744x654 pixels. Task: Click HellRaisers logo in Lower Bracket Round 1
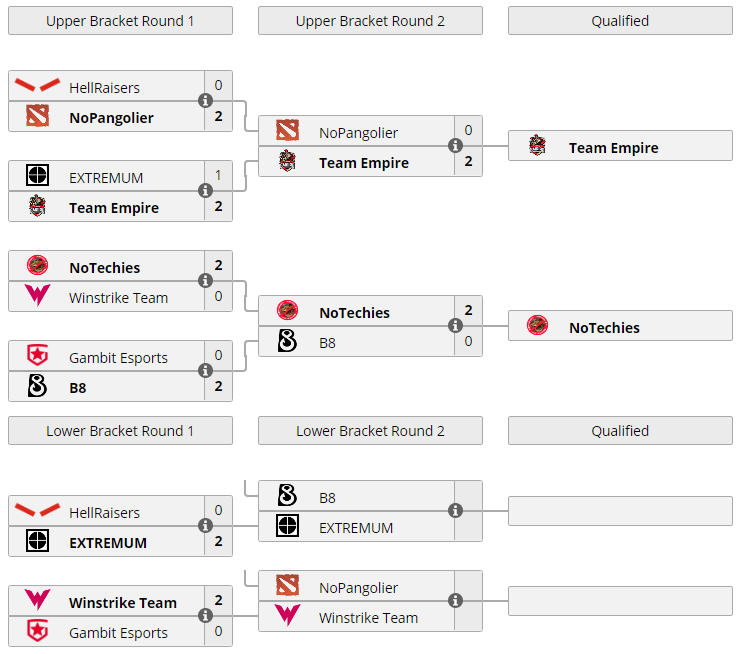[x=37, y=511]
